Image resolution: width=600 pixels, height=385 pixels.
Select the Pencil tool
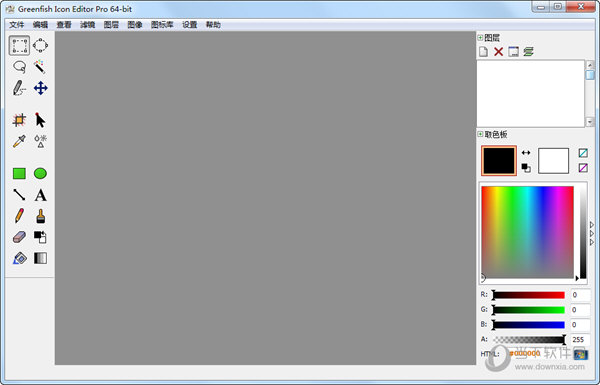tap(19, 216)
